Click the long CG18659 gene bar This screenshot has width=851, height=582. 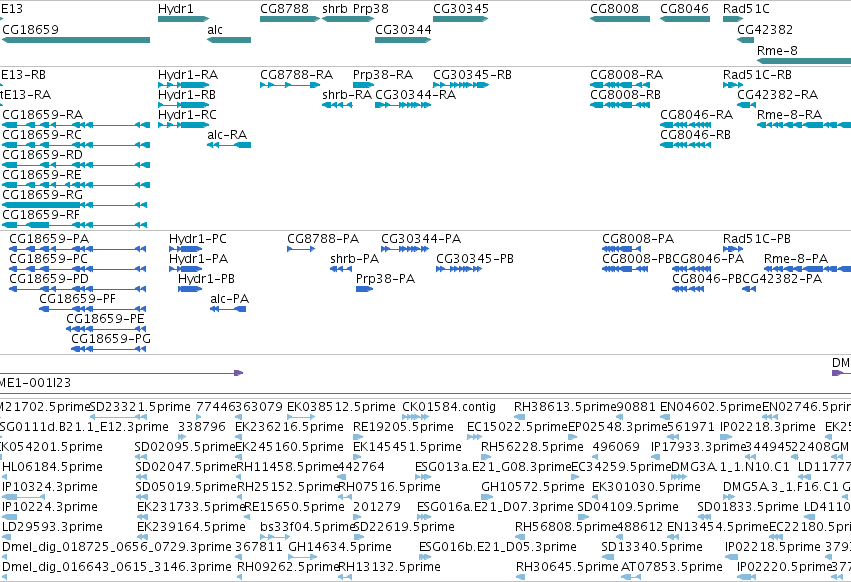(x=75, y=40)
